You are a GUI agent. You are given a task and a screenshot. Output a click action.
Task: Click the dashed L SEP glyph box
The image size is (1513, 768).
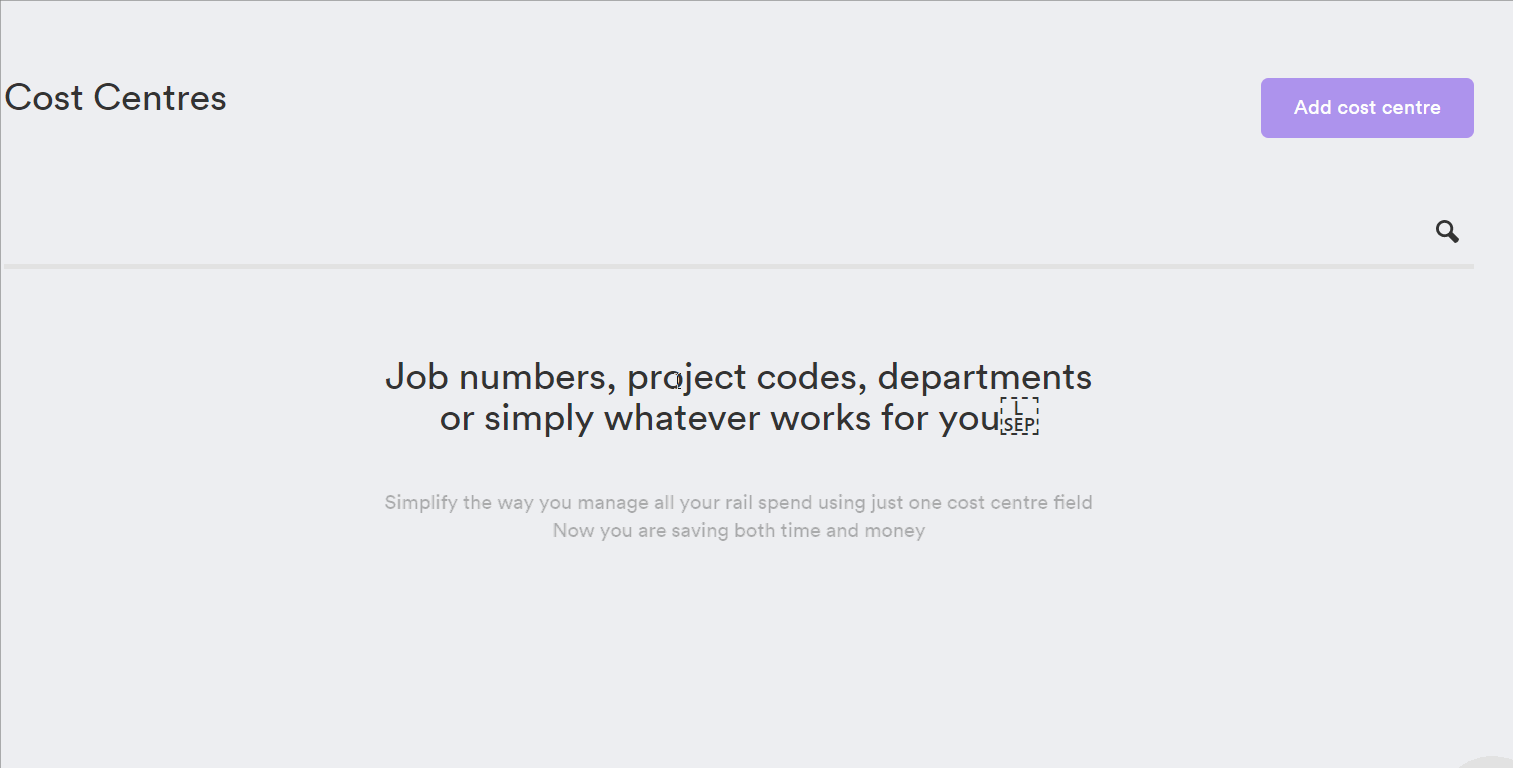[1020, 416]
